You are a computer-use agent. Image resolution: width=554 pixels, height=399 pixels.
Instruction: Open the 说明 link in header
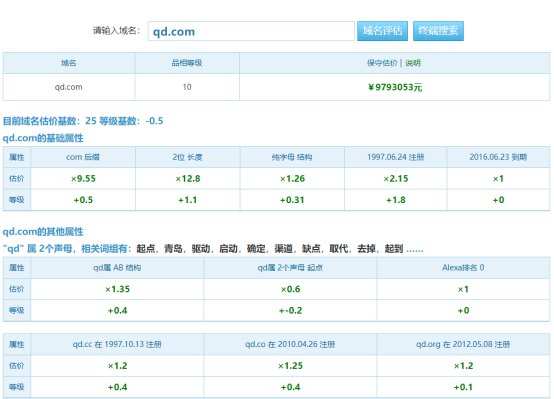(x=413, y=63)
